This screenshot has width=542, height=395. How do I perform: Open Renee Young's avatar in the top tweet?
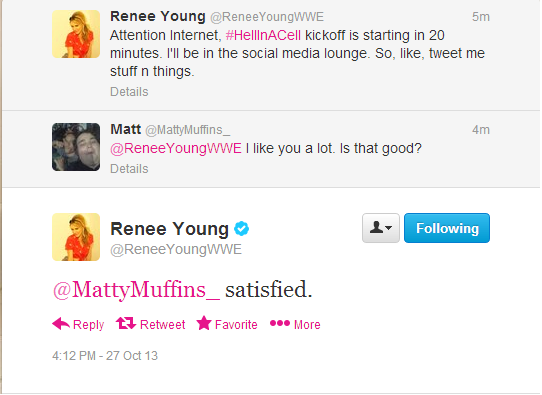76,34
